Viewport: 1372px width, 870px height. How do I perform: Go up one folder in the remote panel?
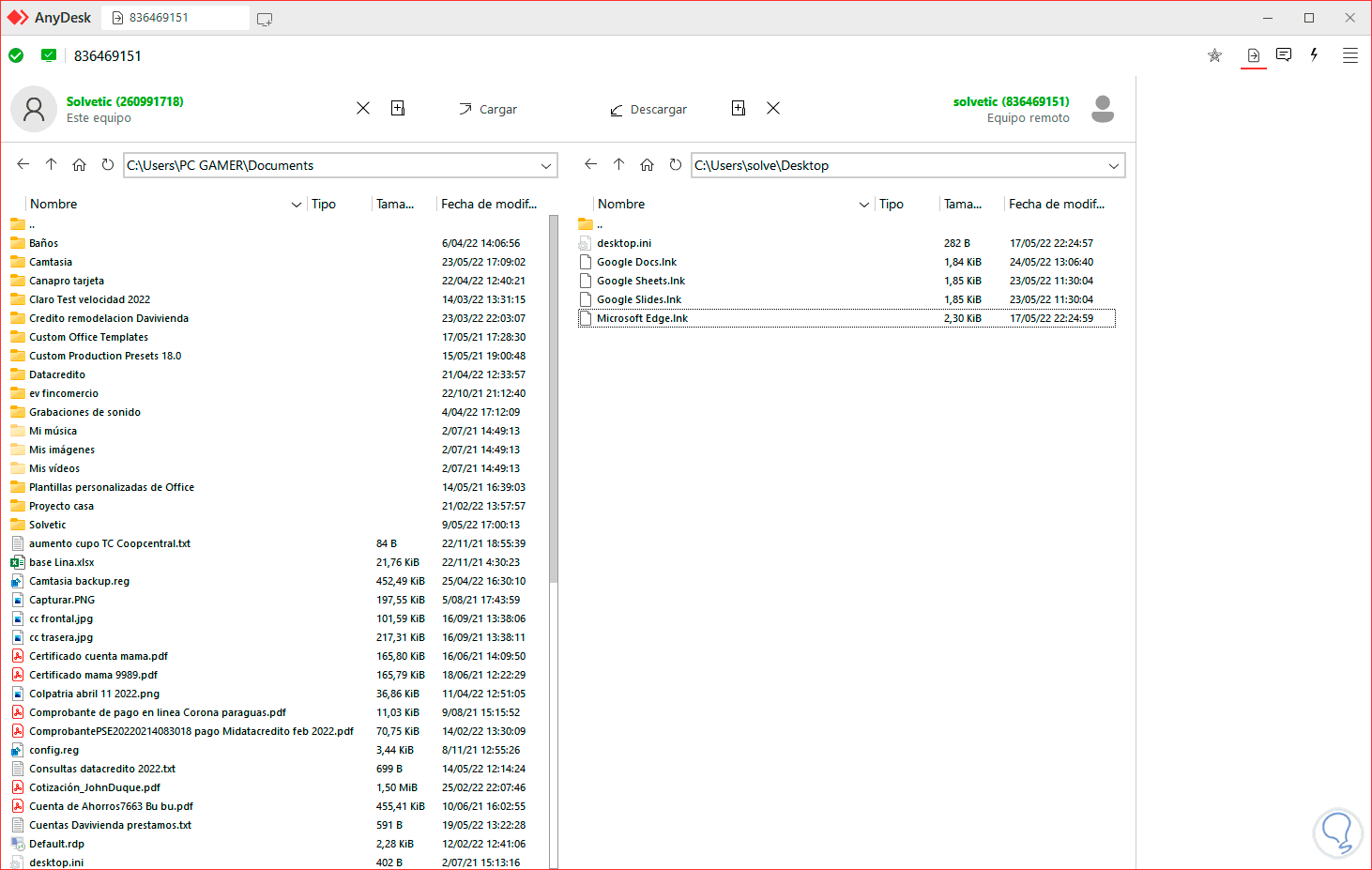point(618,164)
